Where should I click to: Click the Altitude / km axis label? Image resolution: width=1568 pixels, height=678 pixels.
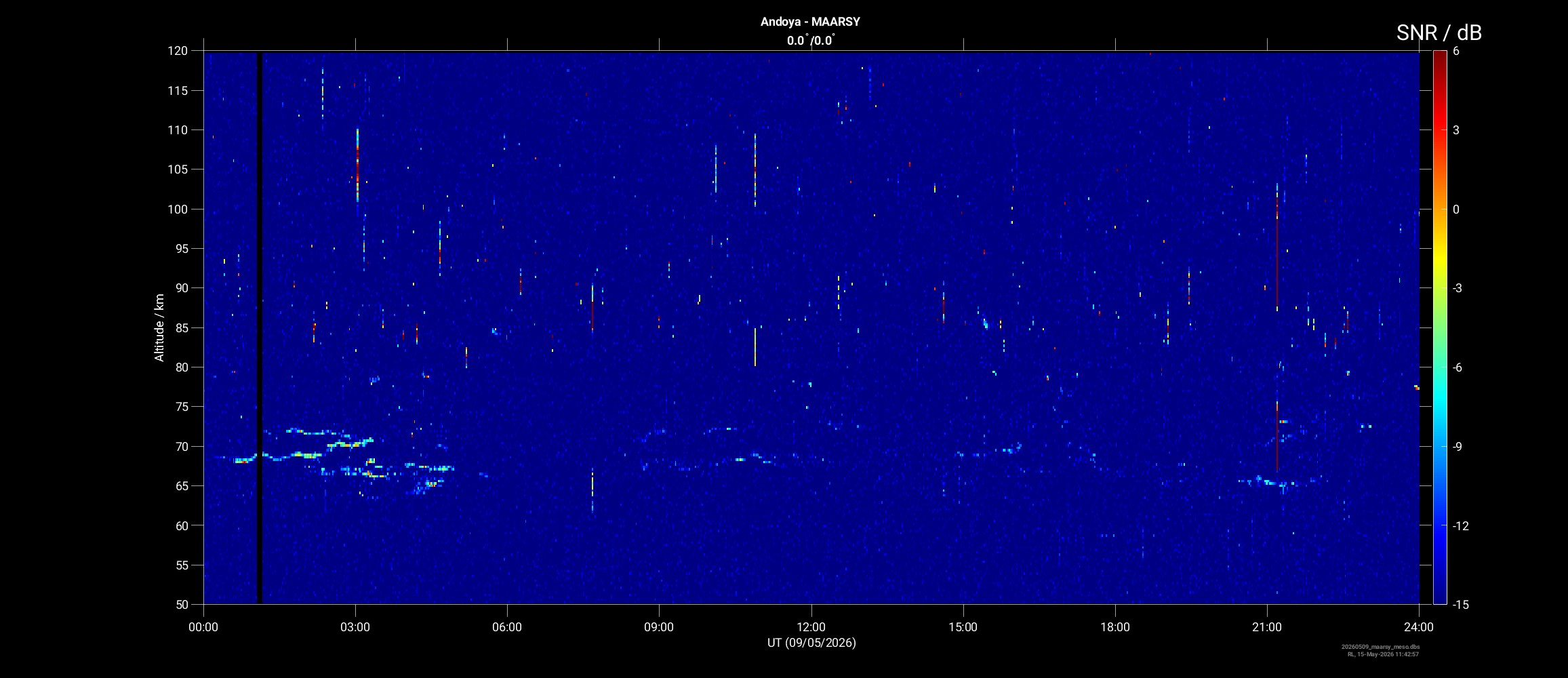click(x=159, y=327)
